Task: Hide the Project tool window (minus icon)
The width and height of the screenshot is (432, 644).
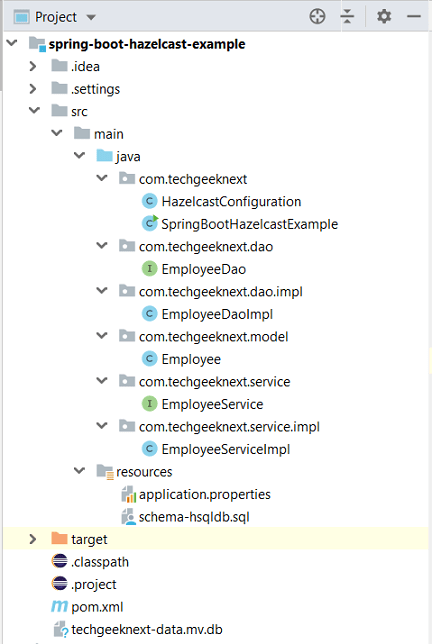Action: [414, 17]
